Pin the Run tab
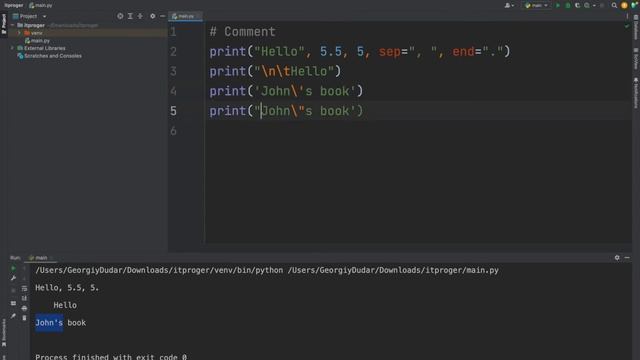This screenshot has width=640, height=360. tap(13, 316)
